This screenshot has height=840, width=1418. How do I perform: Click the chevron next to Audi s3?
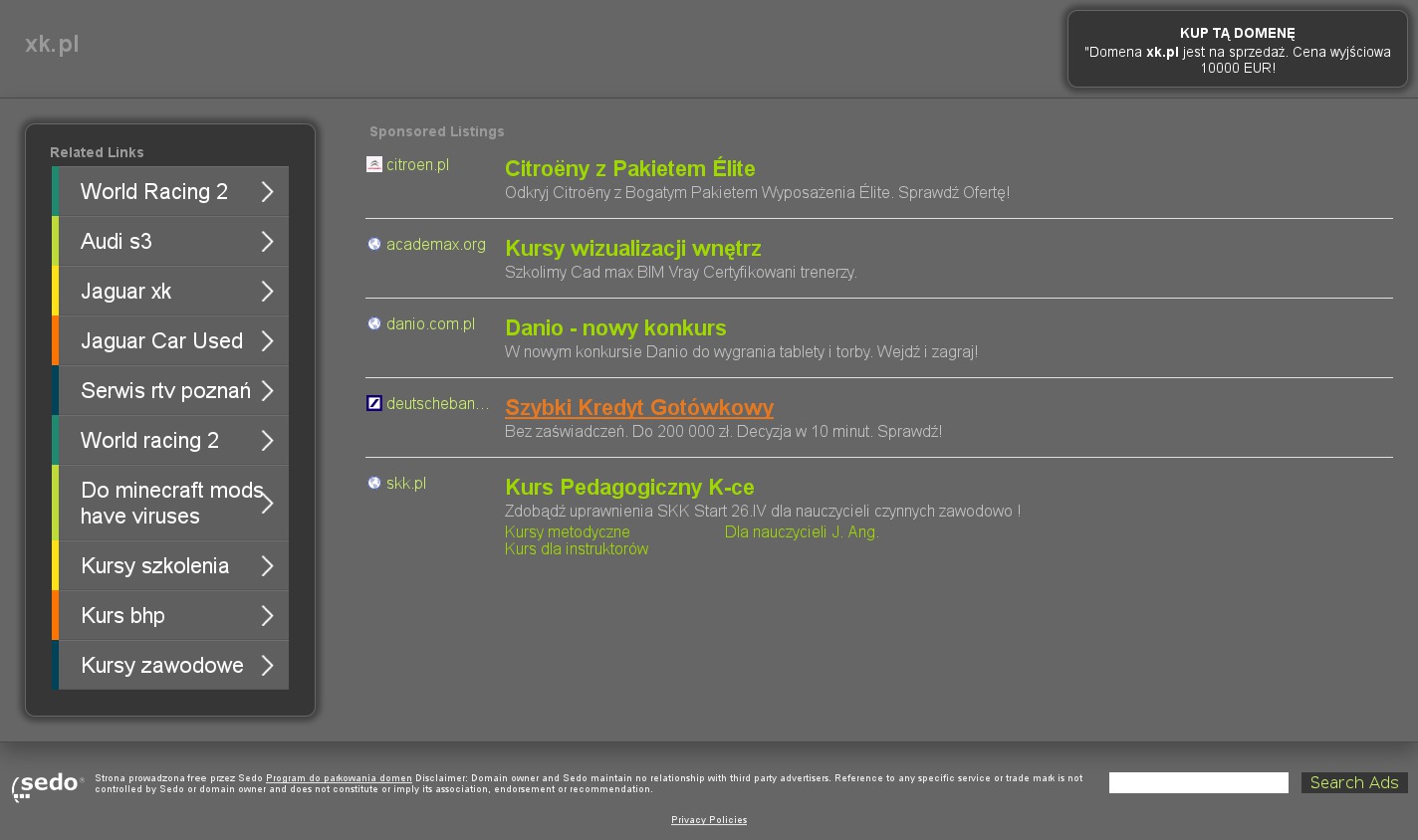coord(267,242)
